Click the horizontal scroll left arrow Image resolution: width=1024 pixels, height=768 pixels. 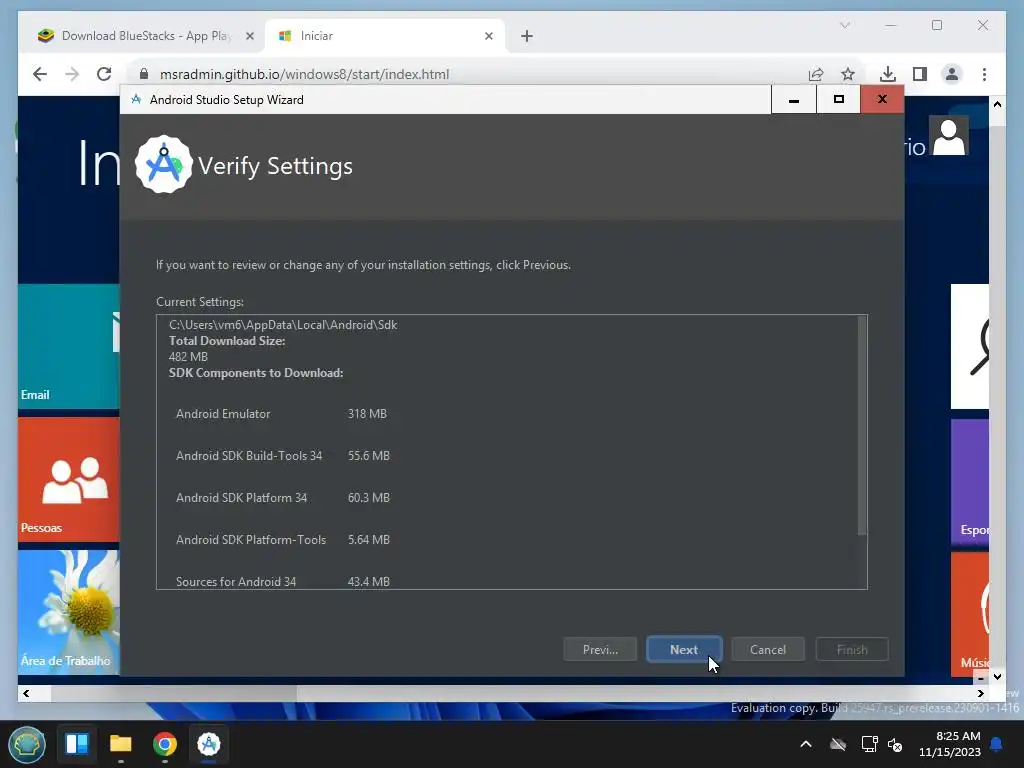click(x=26, y=693)
